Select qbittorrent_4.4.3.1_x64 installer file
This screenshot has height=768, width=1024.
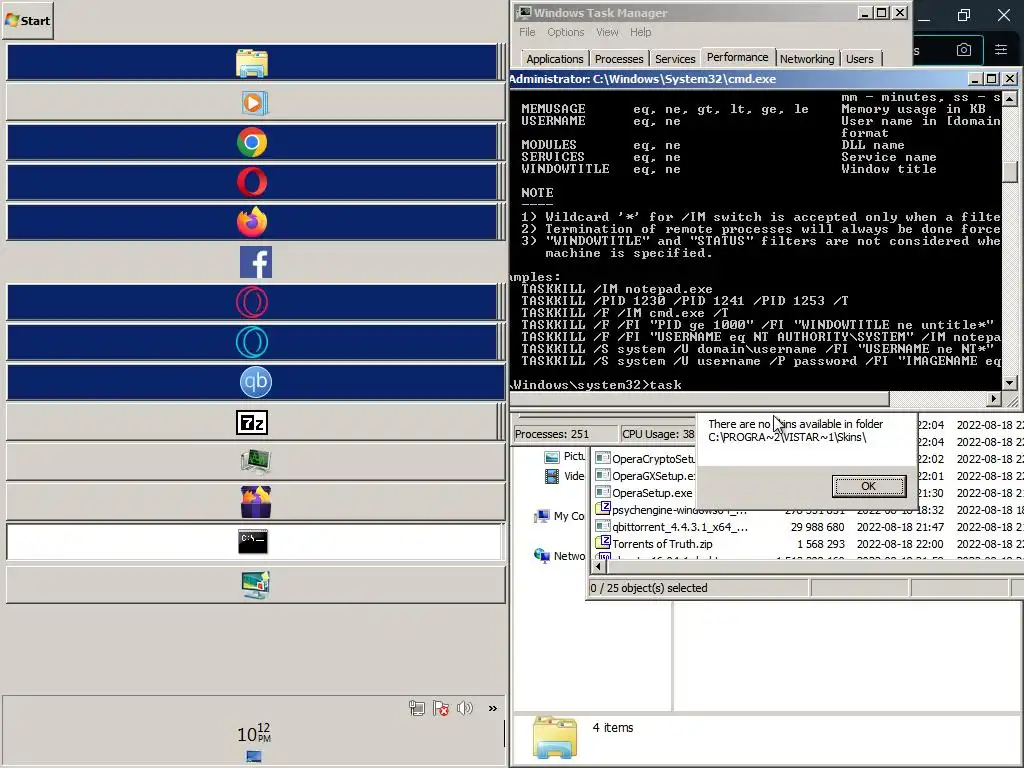(673, 526)
